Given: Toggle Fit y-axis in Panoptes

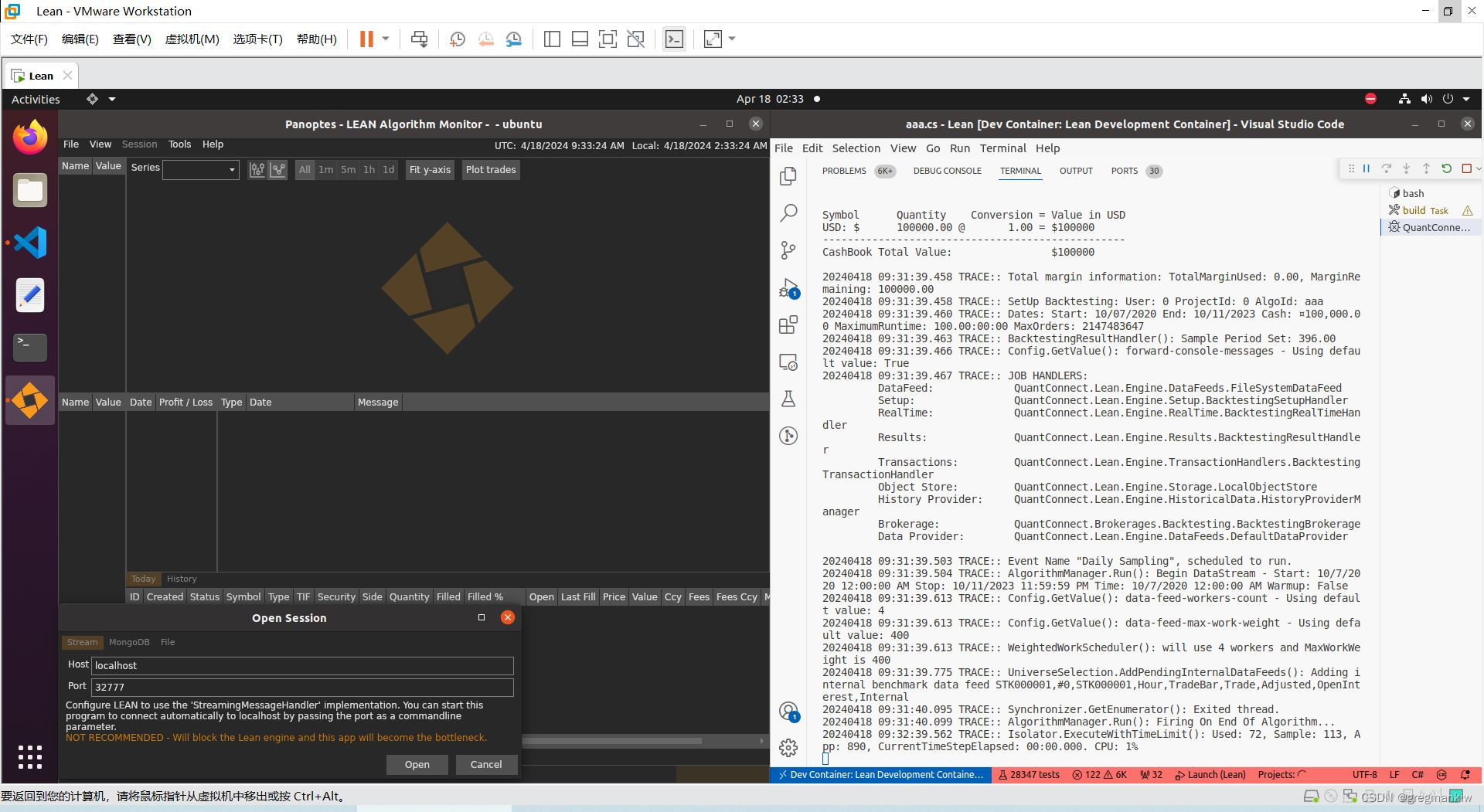Looking at the screenshot, I should (430, 170).
